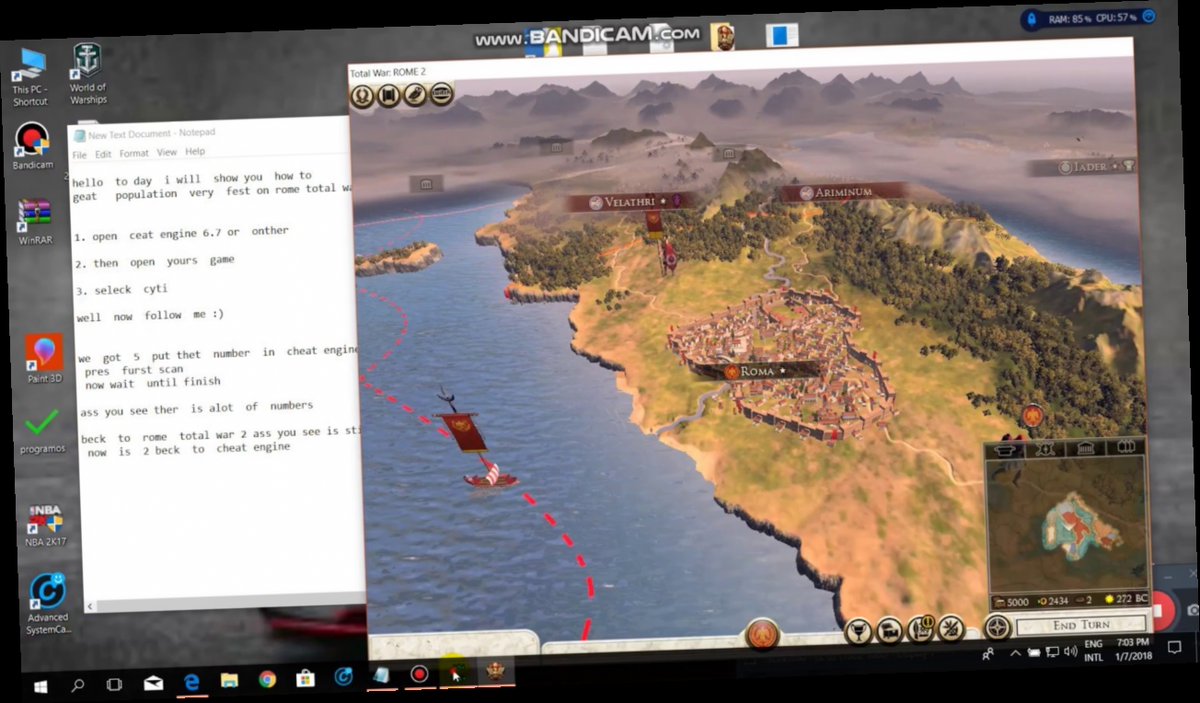This screenshot has height=703, width=1200.
Task: Click the owl advisor icon in Rome 2
Action: [415, 95]
